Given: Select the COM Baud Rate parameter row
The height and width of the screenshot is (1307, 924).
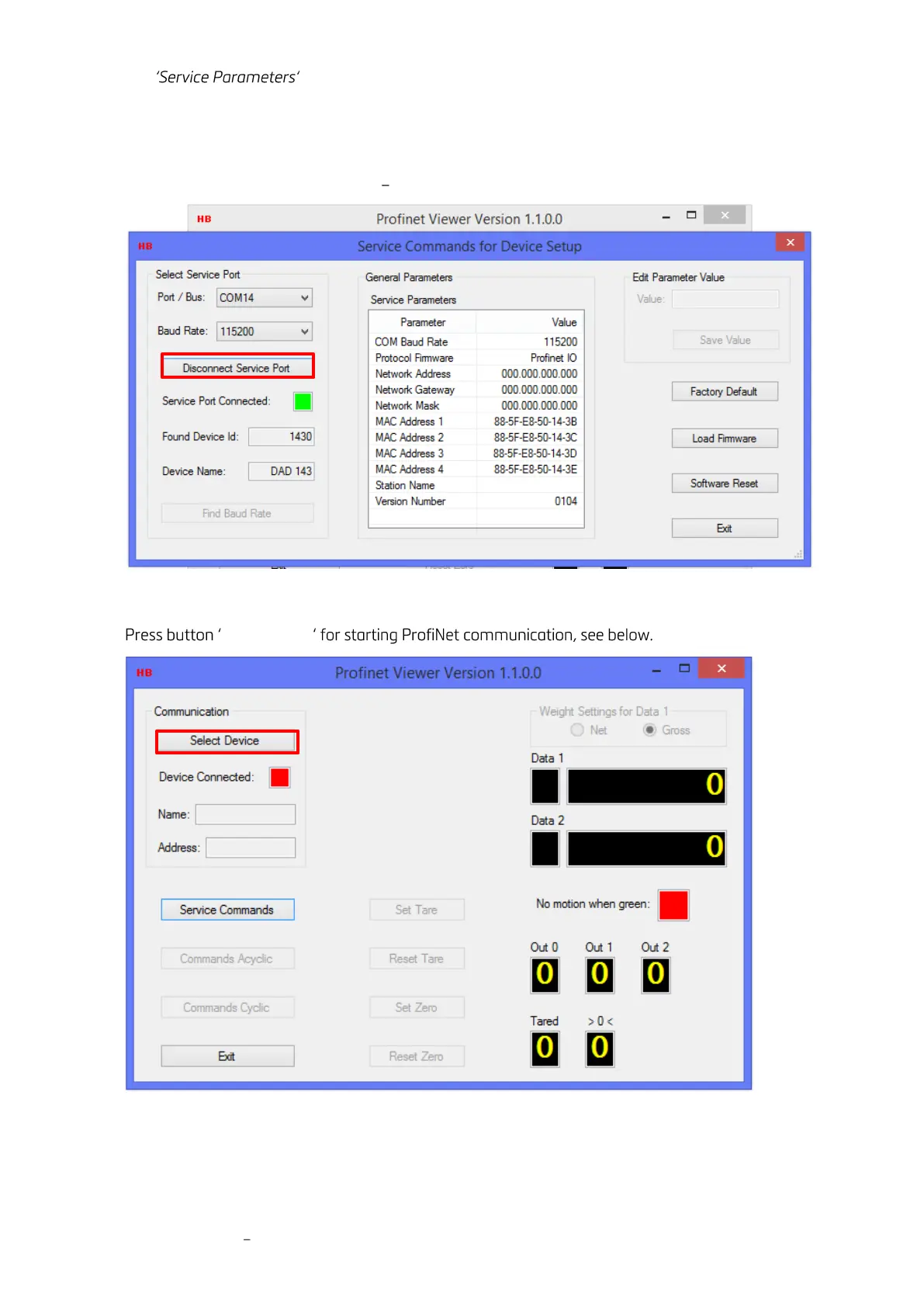Looking at the screenshot, I should pyautogui.click(x=476, y=341).
